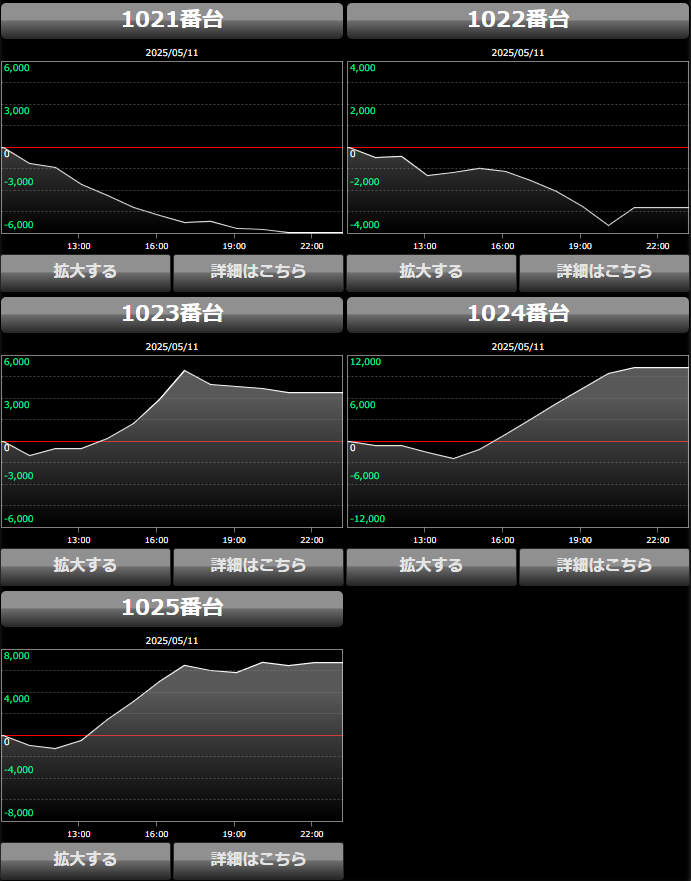This screenshot has height=881, width=691.
Task: Click the 2025/05/11 date above 1022番台 graph
Action: [518, 53]
